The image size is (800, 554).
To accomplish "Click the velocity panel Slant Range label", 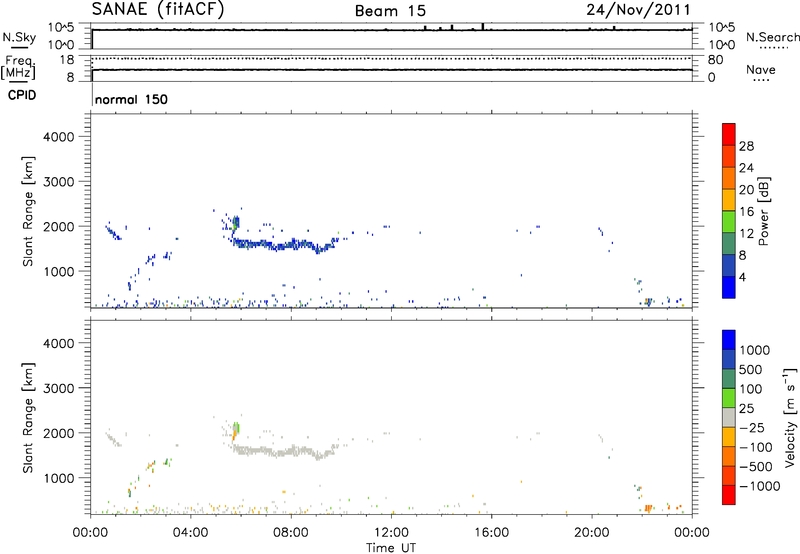I will (28, 418).
